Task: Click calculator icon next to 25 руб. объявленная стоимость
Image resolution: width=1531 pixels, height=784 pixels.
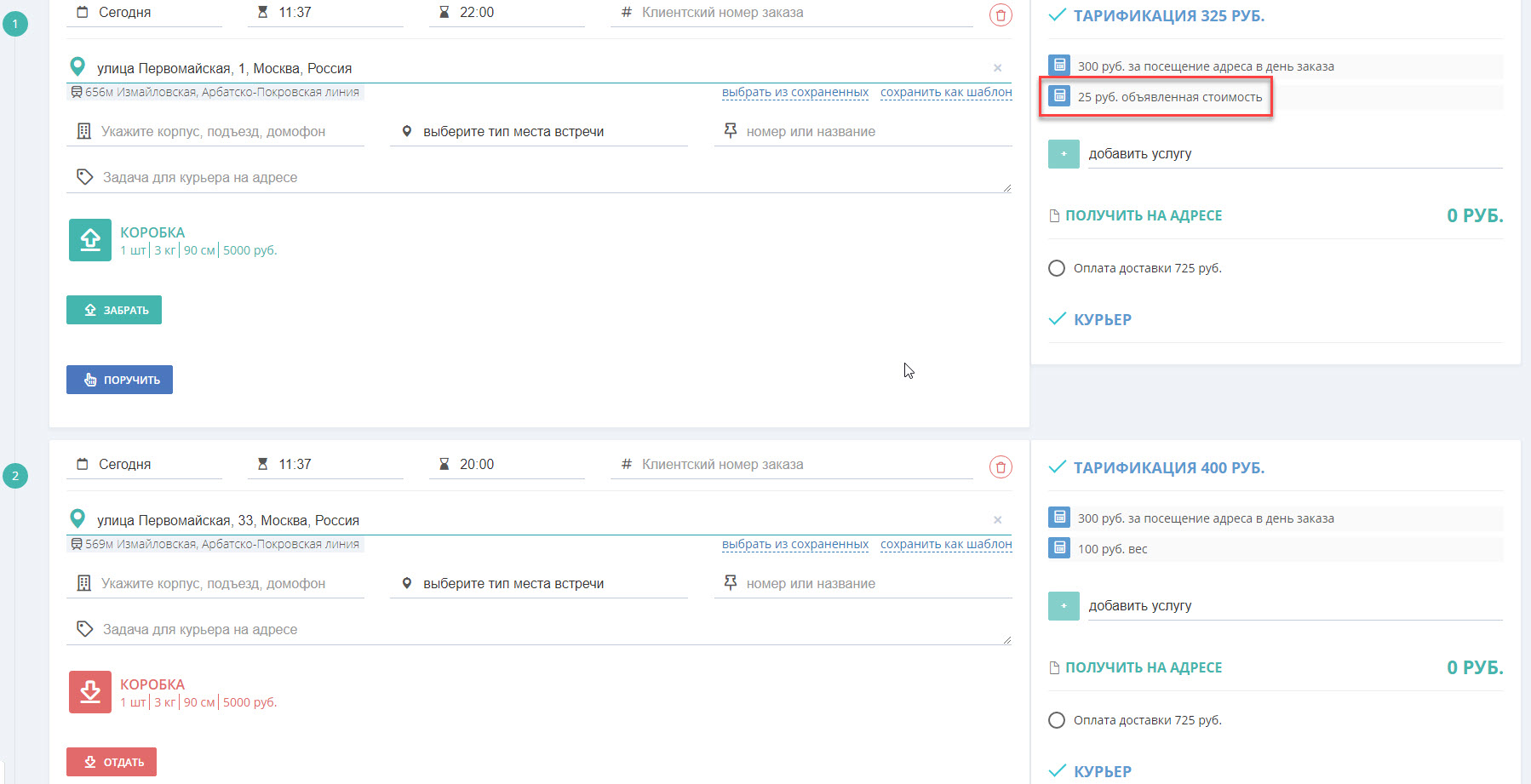Action: coord(1059,96)
